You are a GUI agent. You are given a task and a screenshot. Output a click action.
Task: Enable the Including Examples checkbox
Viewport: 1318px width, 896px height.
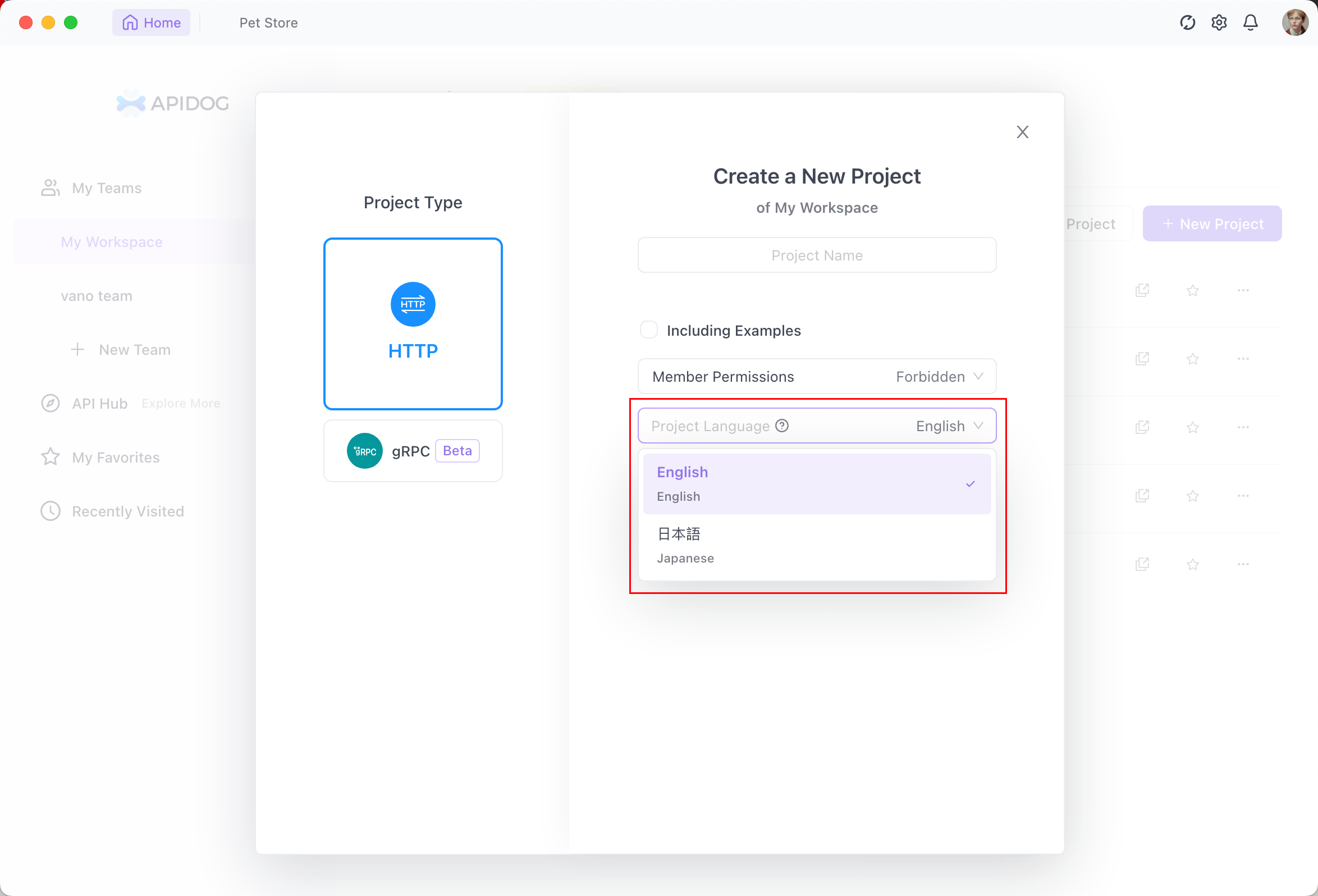(x=649, y=330)
